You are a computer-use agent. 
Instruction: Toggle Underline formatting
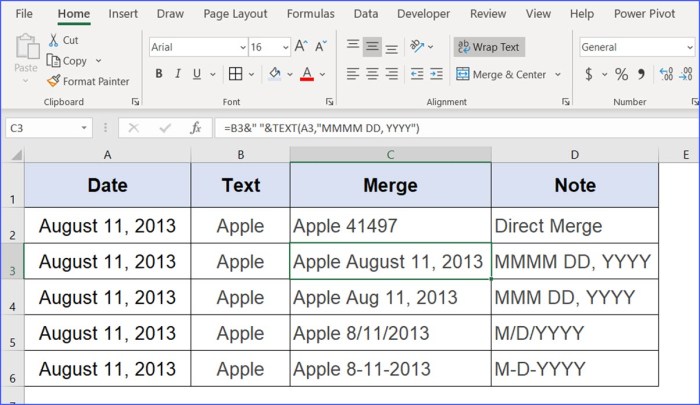coord(196,74)
